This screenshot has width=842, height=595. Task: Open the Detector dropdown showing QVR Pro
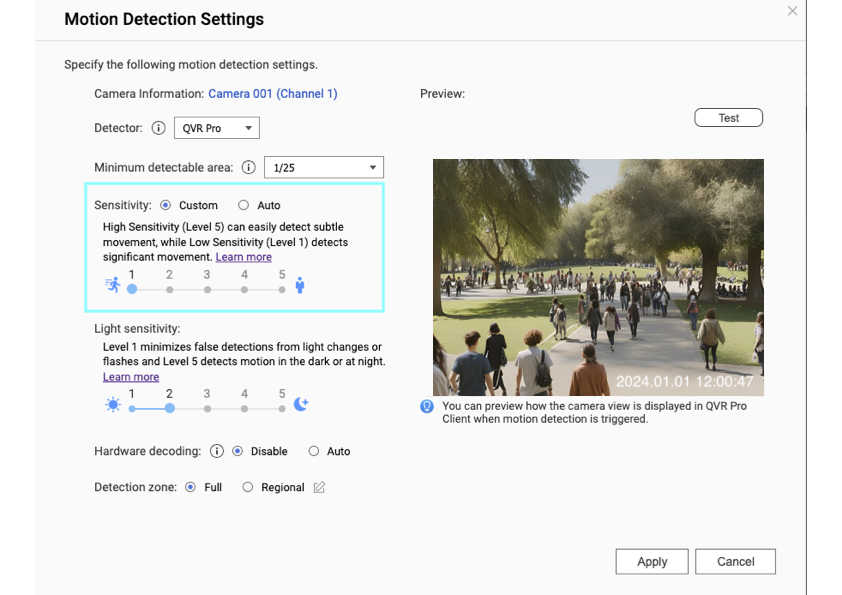(216, 128)
